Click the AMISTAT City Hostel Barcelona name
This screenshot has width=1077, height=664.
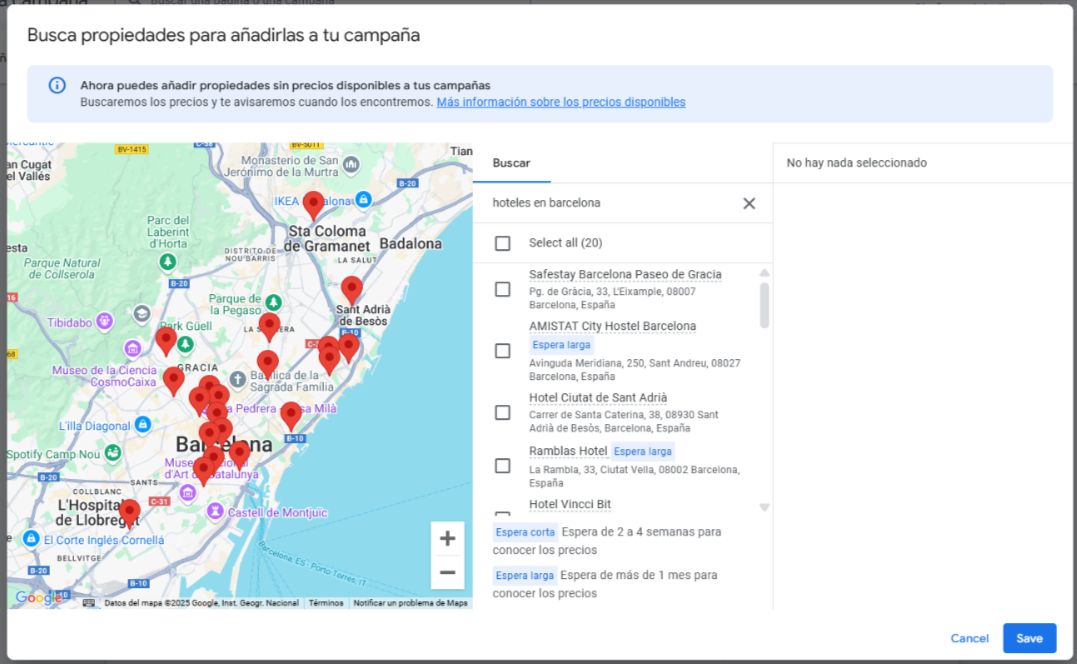point(612,326)
